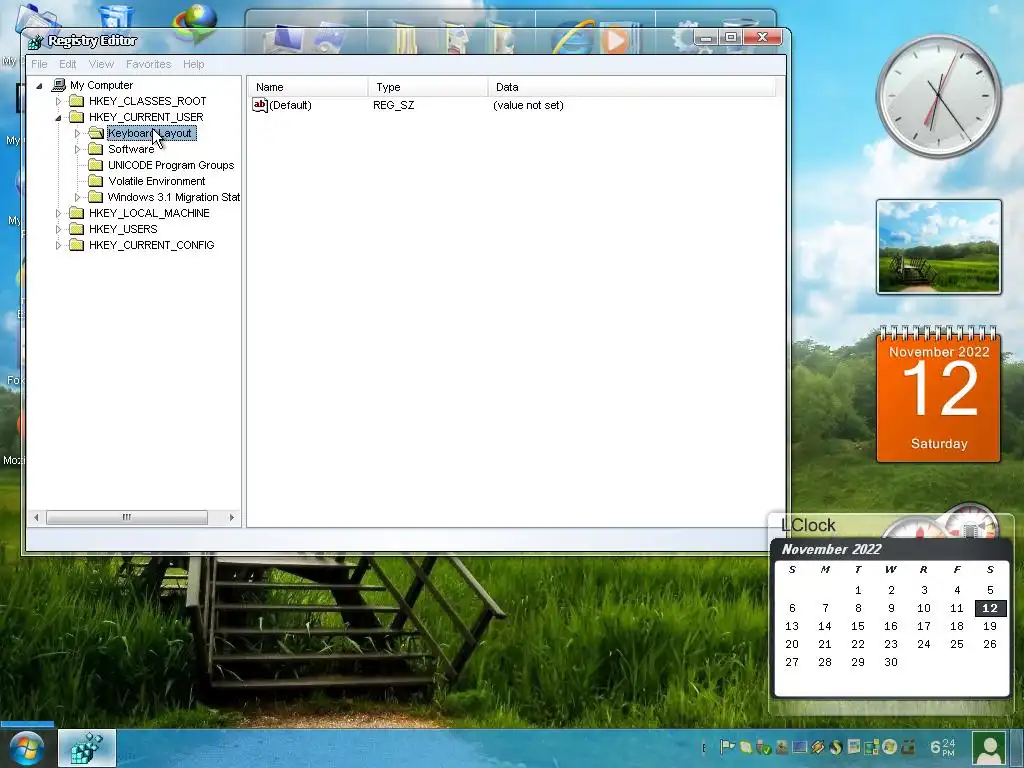Image resolution: width=1024 pixels, height=768 pixels.
Task: Click the LClock gadget title
Action: click(x=808, y=525)
